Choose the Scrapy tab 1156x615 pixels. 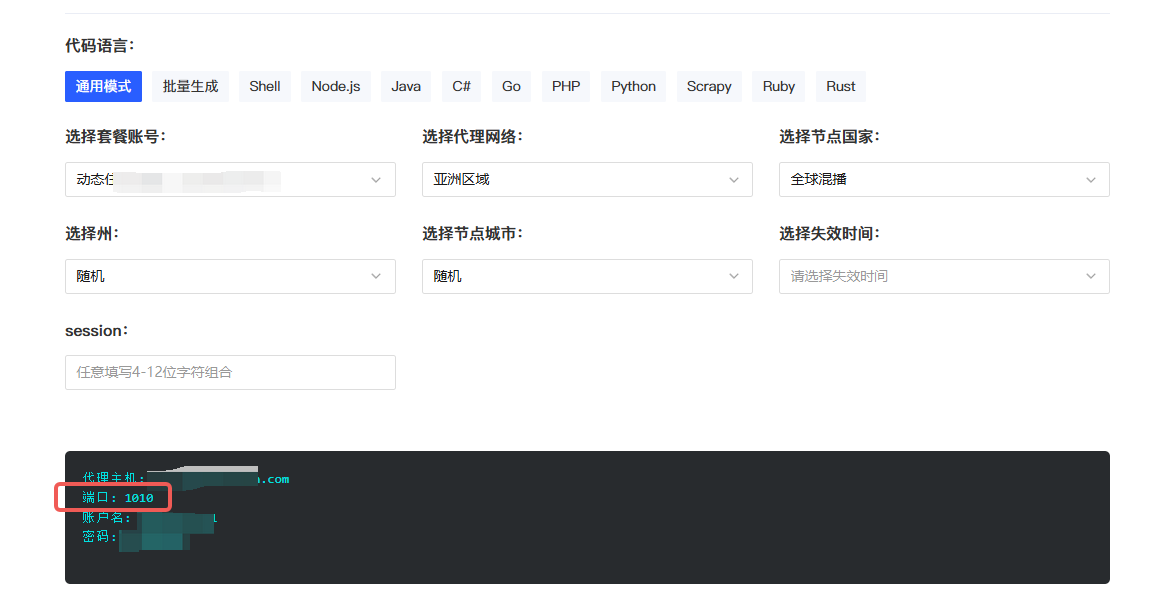coord(709,86)
